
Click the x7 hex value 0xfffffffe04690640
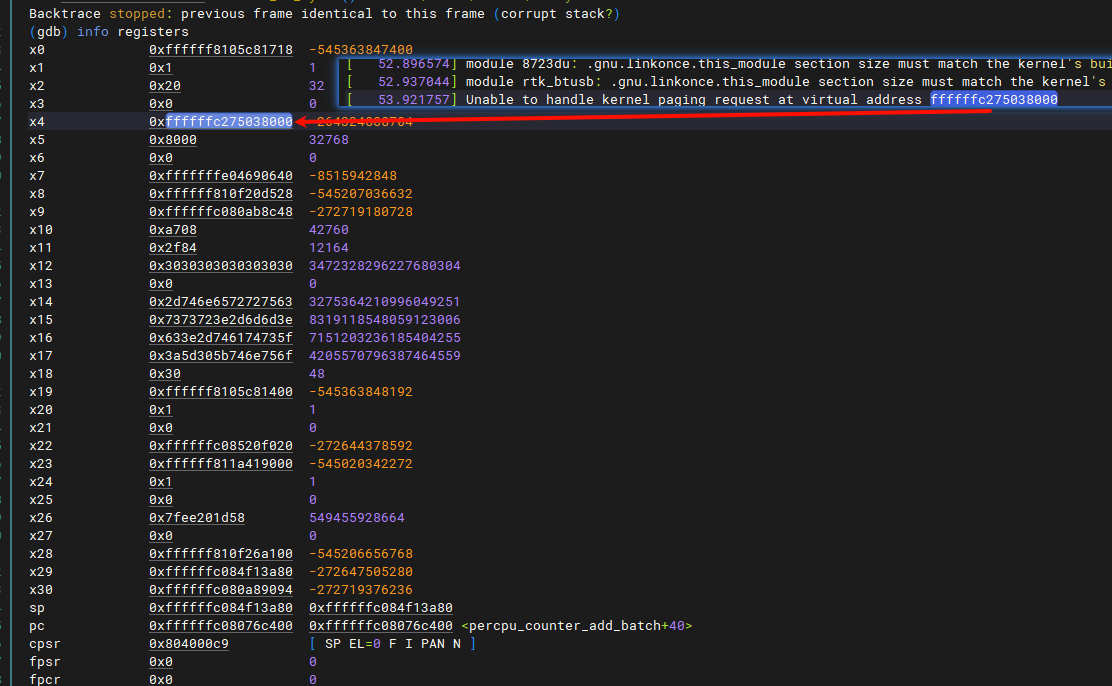point(220,176)
